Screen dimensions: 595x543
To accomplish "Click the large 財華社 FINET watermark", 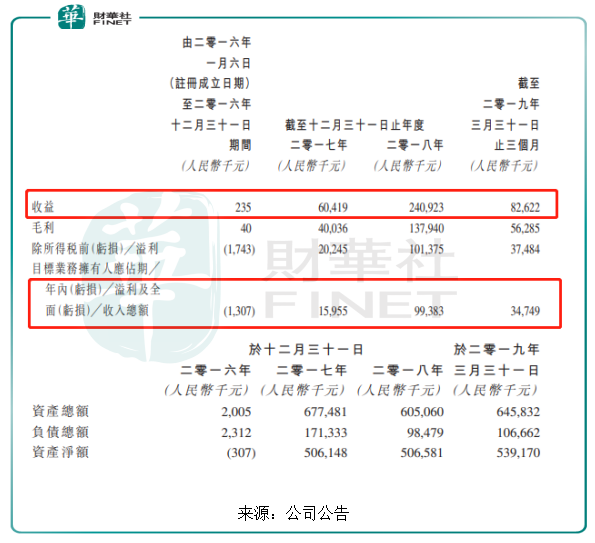I will (x=360, y=279).
